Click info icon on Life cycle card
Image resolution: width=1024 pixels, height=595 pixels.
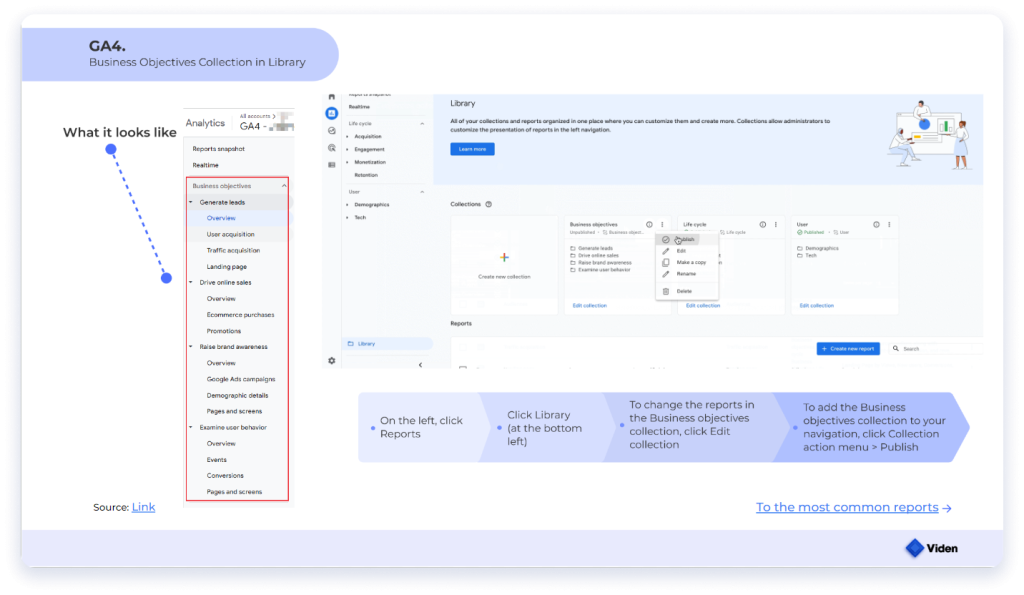(x=763, y=225)
